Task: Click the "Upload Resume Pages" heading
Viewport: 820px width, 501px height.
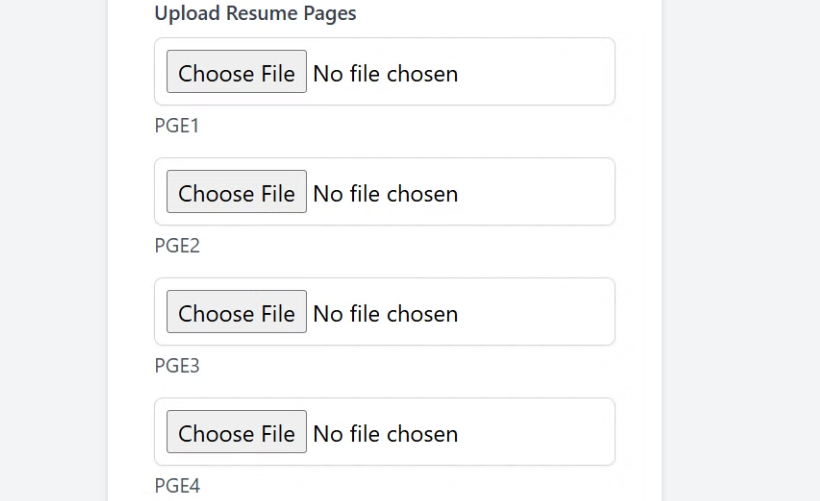Action: pos(255,14)
